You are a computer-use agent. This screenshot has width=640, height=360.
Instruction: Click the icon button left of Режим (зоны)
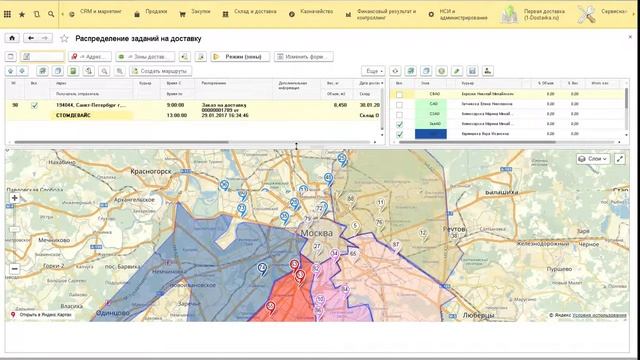pyautogui.click(x=200, y=56)
